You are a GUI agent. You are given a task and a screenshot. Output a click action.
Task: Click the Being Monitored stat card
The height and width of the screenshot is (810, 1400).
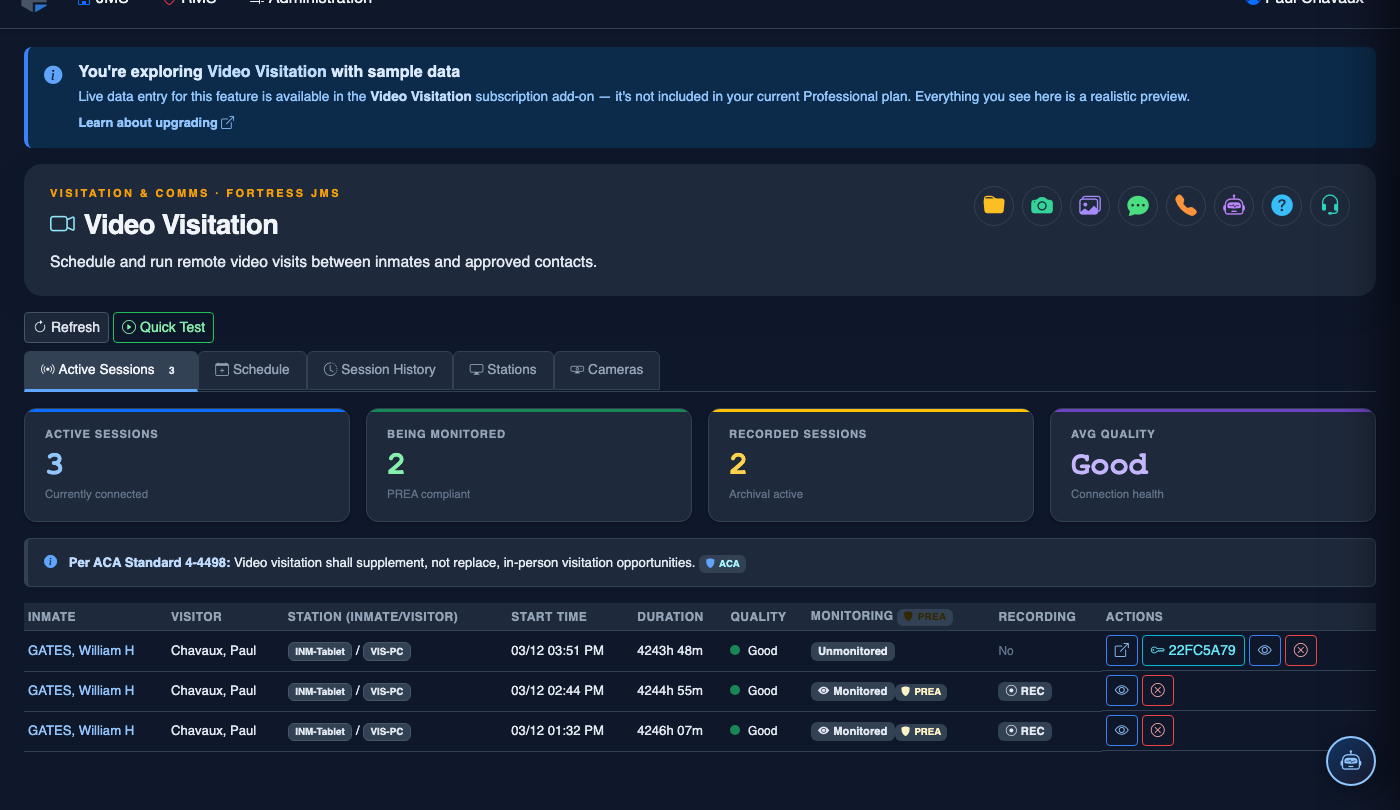pyautogui.click(x=529, y=465)
